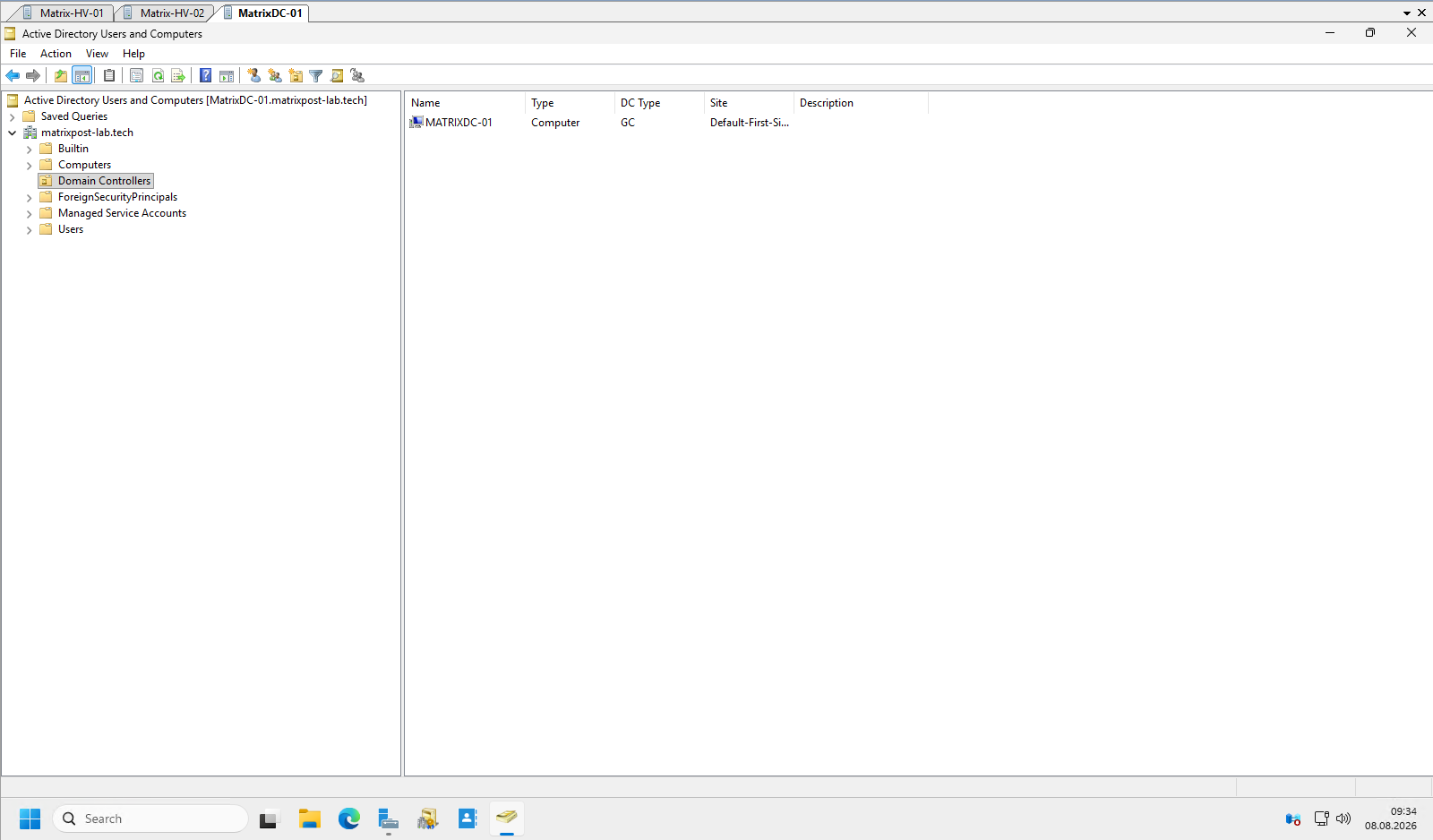Select Domain Controllers OU in tree
This screenshot has height=840, width=1433.
(x=104, y=181)
